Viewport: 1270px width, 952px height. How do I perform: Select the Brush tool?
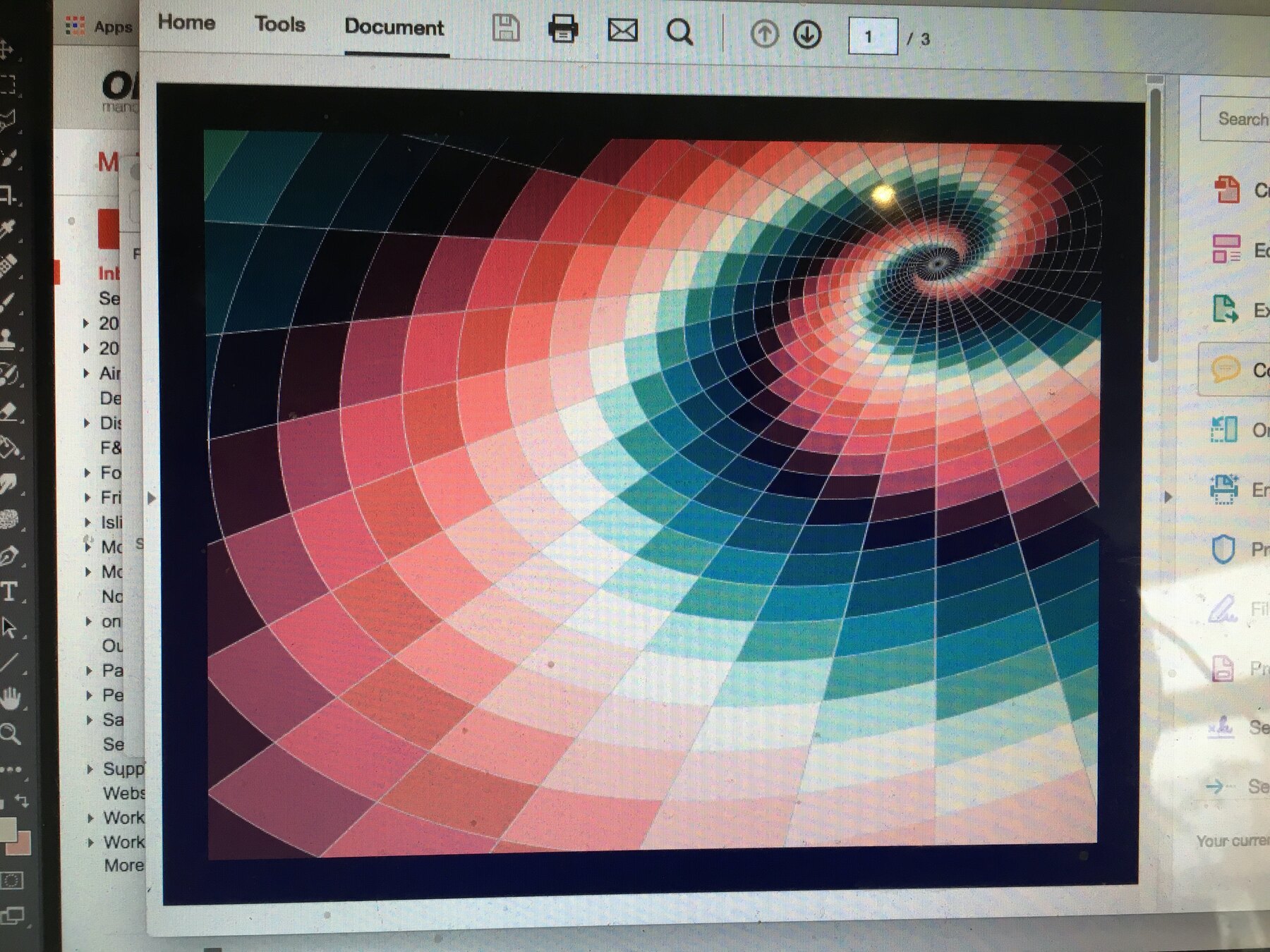(8, 303)
